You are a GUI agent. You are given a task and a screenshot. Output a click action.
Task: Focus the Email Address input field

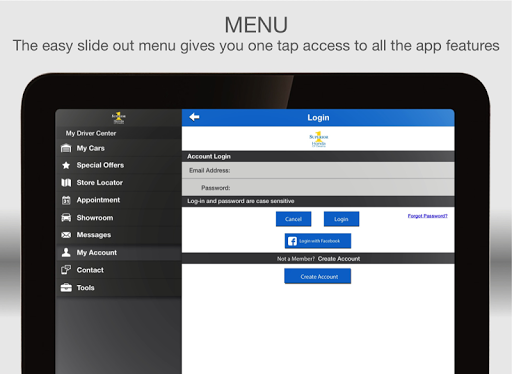(x=318, y=170)
